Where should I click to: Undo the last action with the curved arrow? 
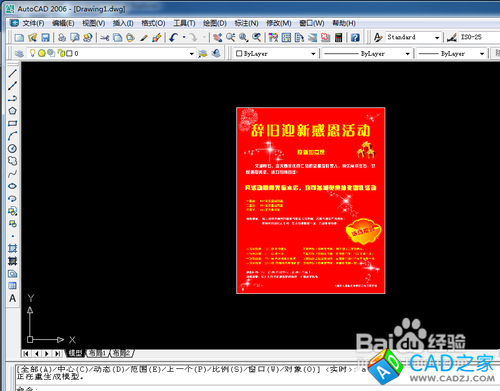(173, 37)
